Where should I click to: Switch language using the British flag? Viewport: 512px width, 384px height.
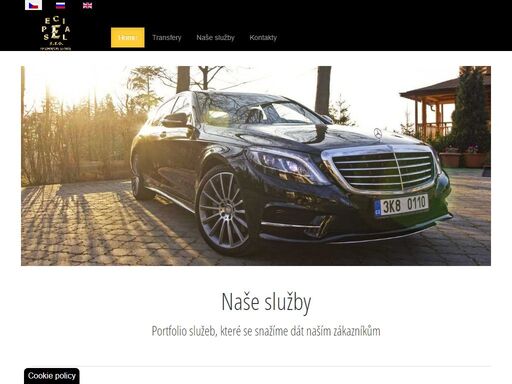87,5
